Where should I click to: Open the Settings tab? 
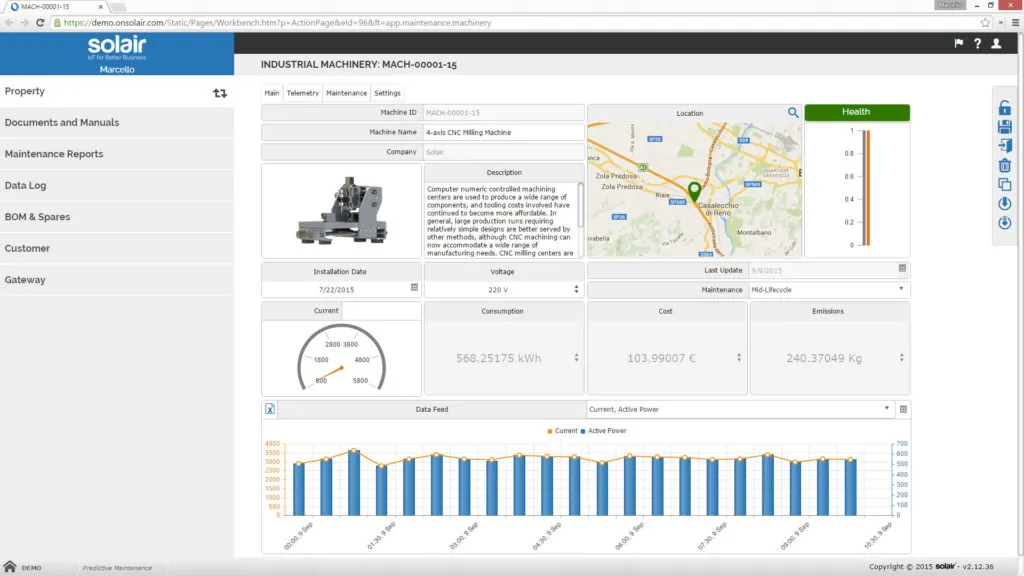(x=387, y=93)
